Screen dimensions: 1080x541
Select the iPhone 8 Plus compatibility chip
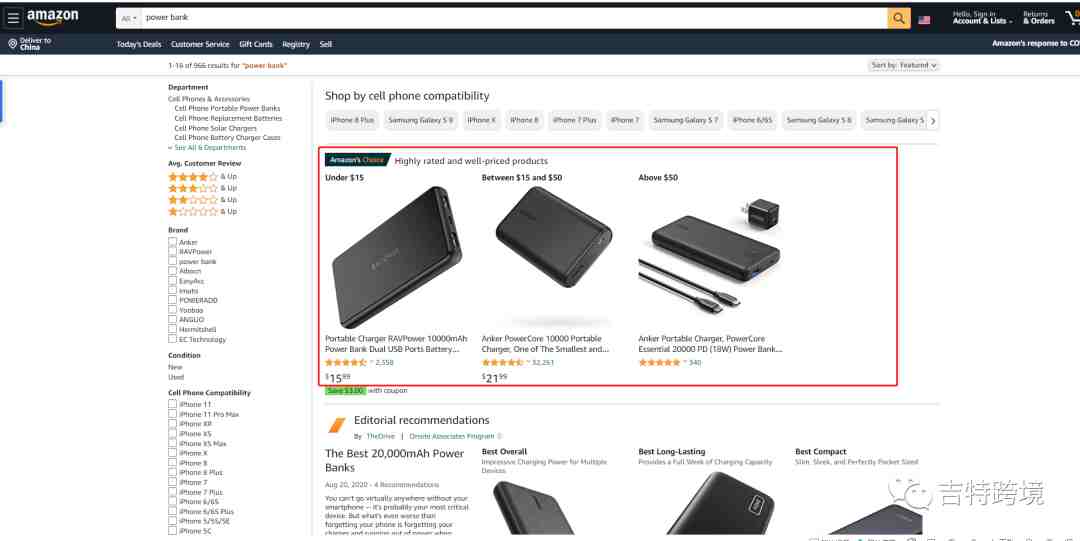(352, 120)
